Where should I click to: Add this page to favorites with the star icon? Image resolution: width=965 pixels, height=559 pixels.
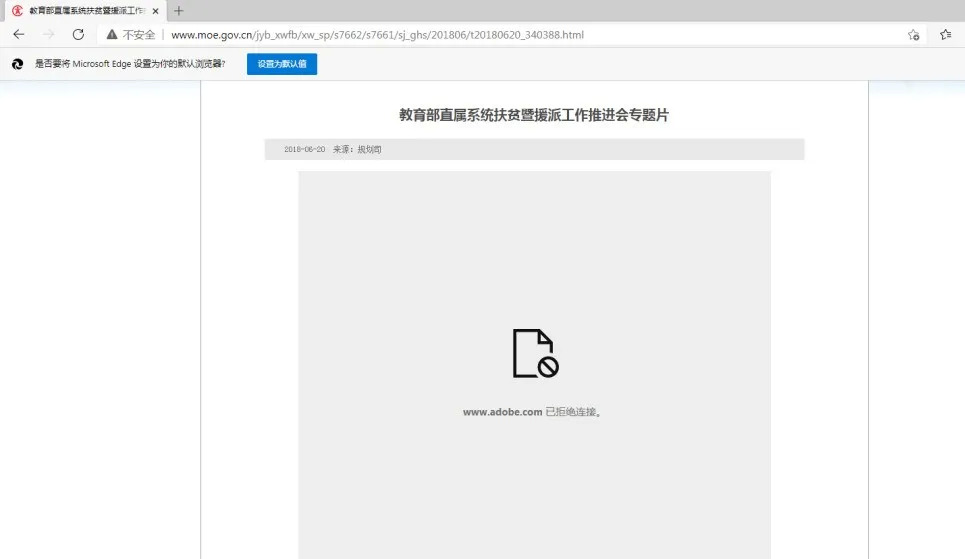coord(913,35)
